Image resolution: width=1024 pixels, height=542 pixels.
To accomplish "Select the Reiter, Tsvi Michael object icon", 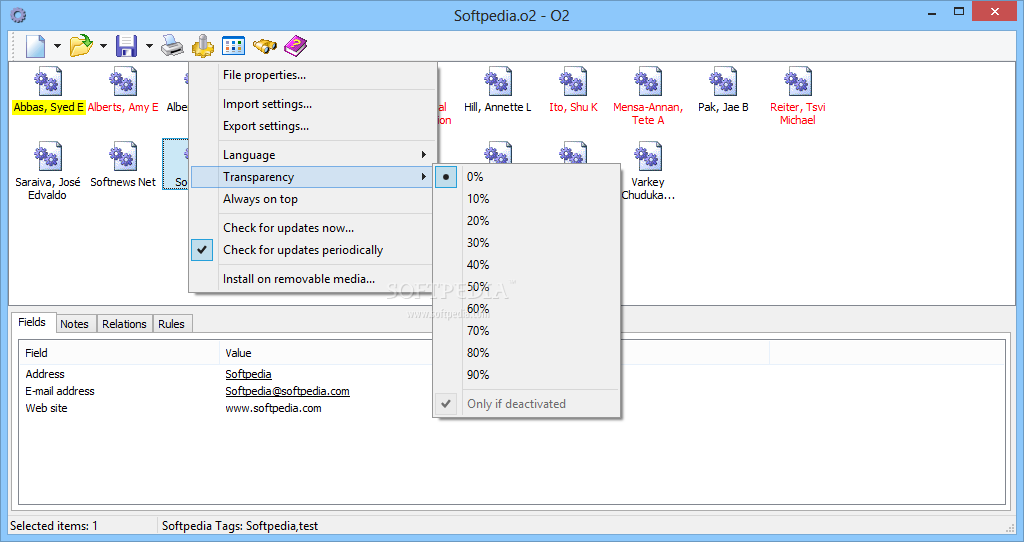I will point(797,82).
